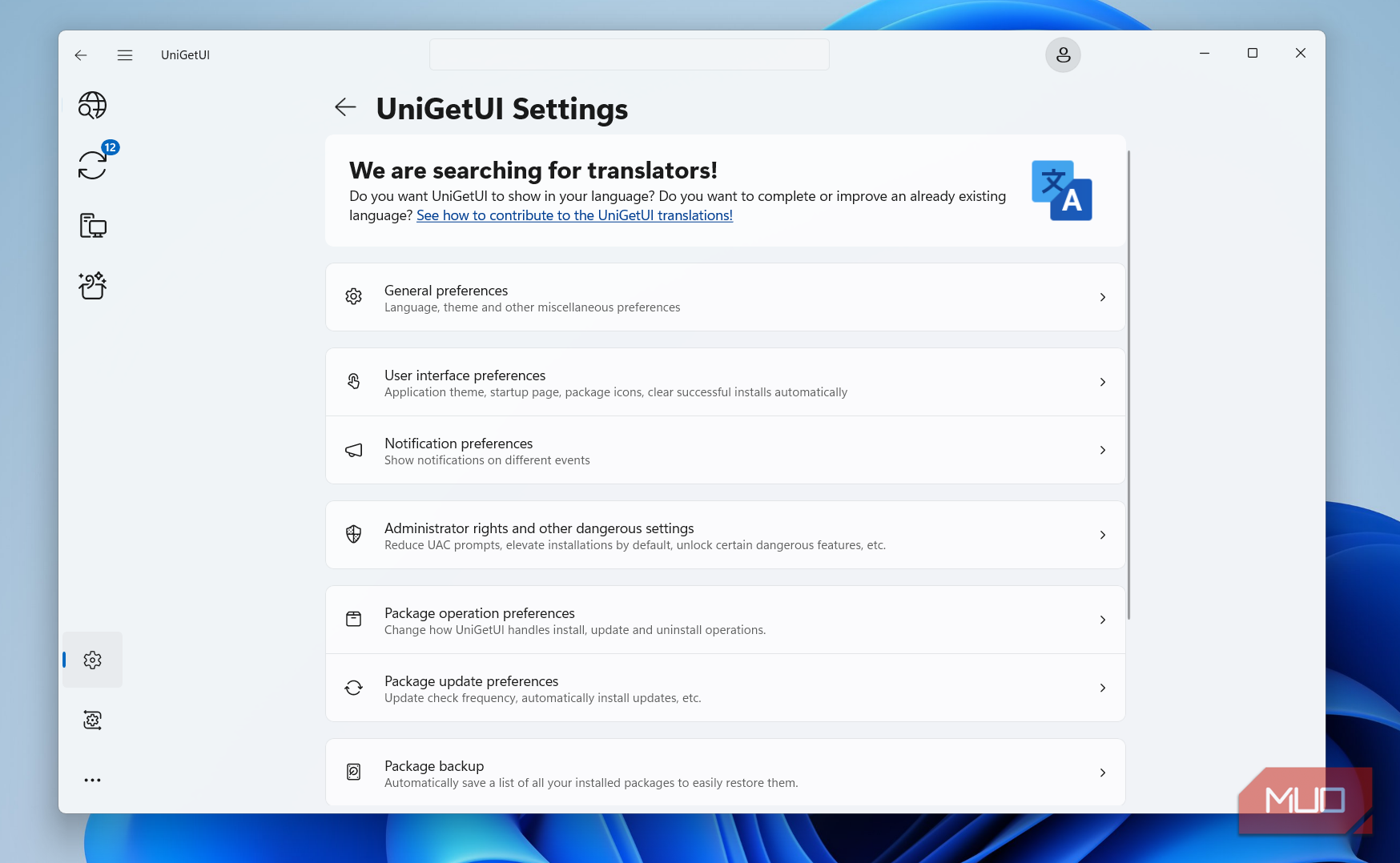The image size is (1400, 863).
Task: Open 'Notification preferences' row text
Action: pyautogui.click(x=458, y=444)
